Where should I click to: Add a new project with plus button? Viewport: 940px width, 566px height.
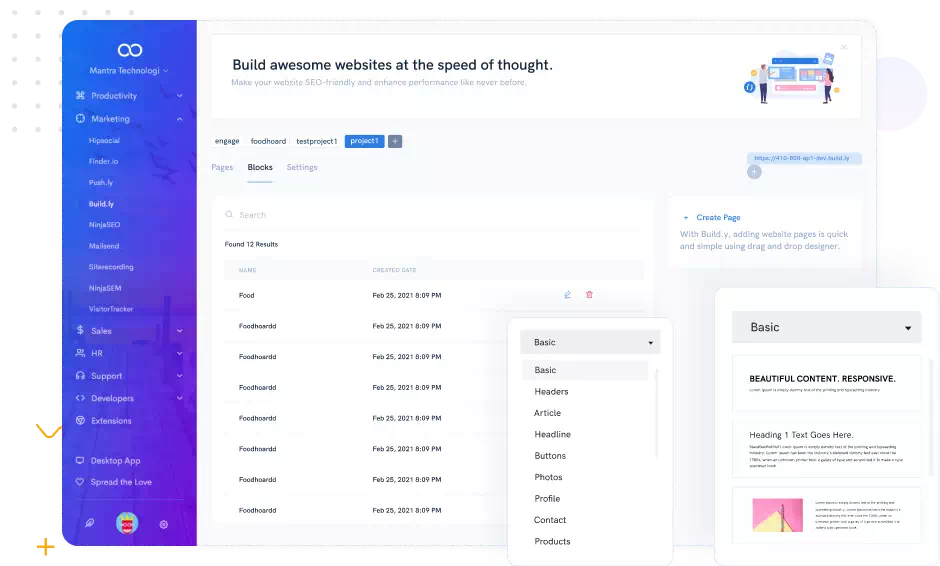coord(395,142)
